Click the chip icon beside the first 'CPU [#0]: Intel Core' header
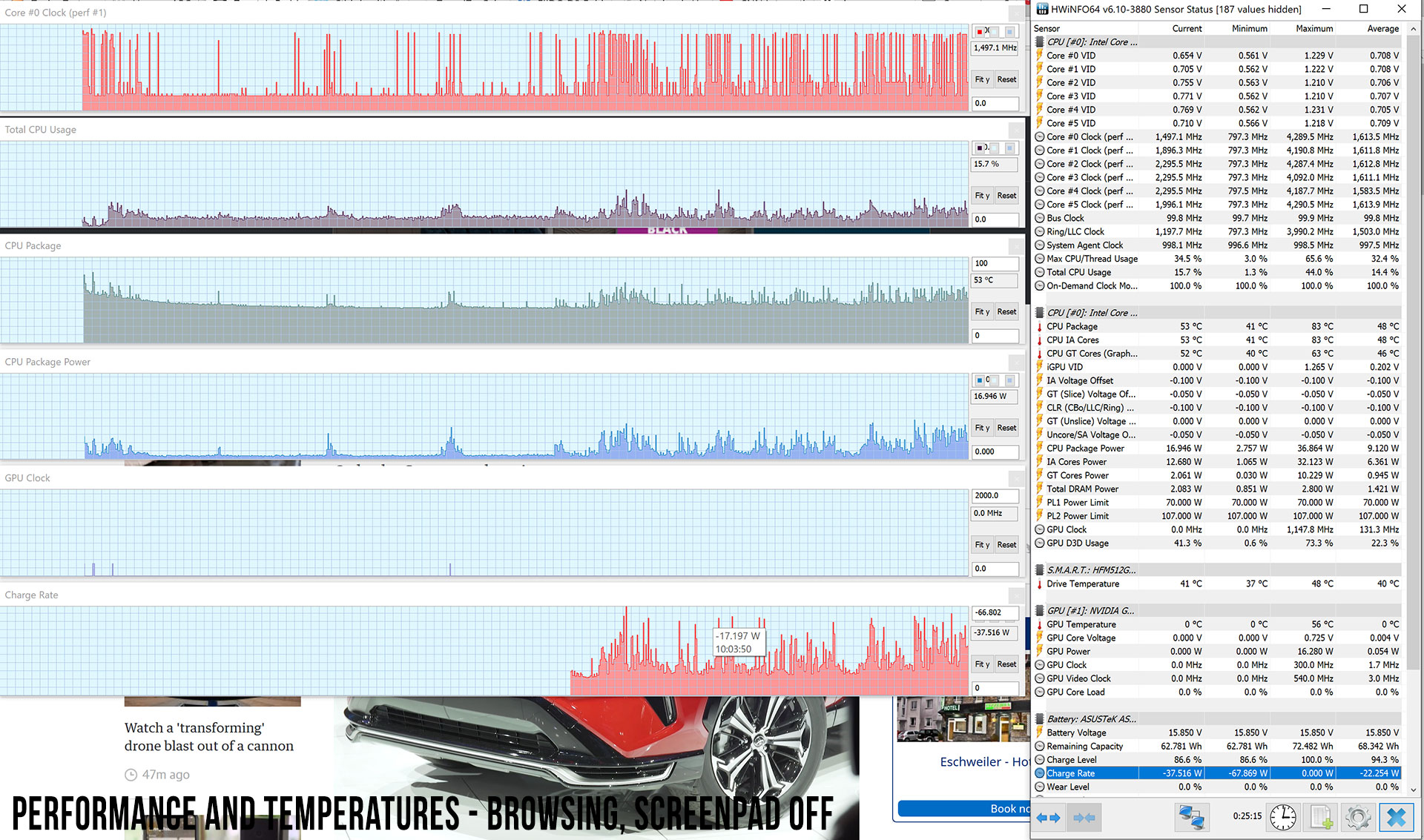Image resolution: width=1424 pixels, height=840 pixels. (x=1040, y=42)
